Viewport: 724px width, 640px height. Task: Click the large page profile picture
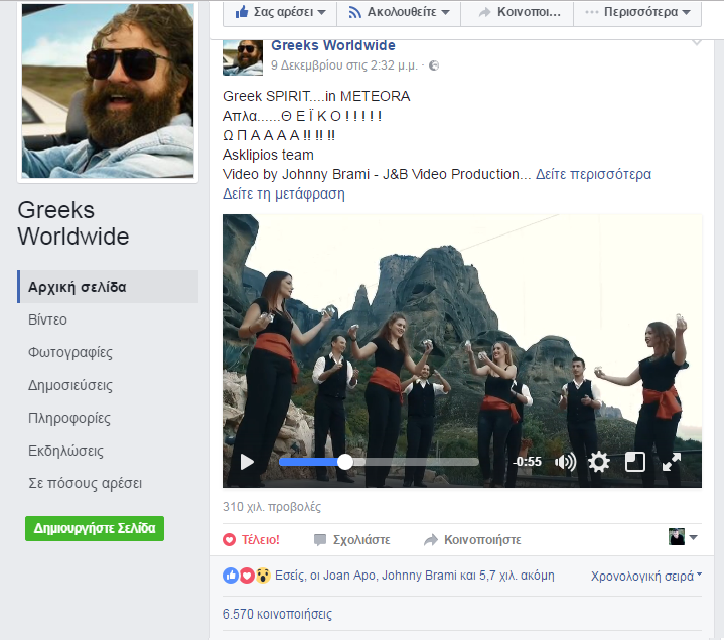[x=107, y=90]
